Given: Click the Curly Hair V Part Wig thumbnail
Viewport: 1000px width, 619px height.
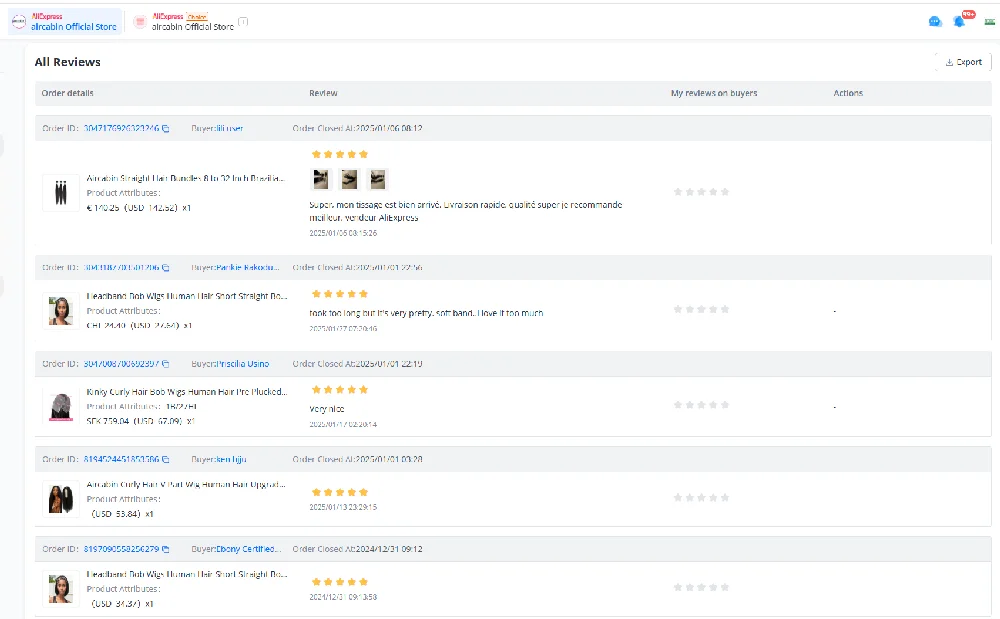Looking at the screenshot, I should coord(61,499).
